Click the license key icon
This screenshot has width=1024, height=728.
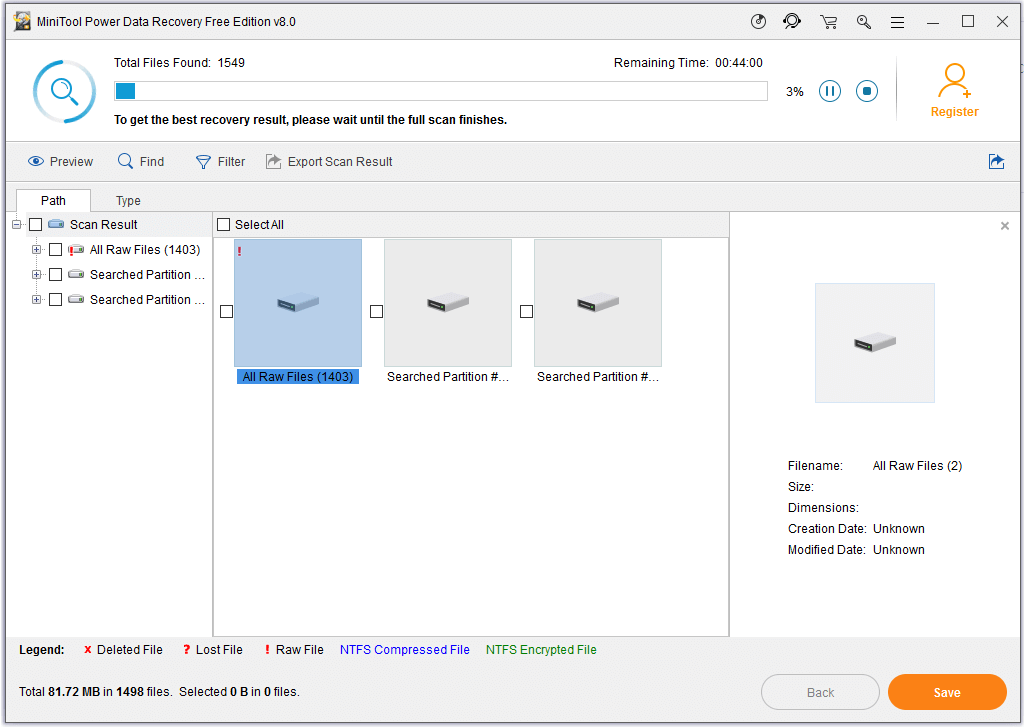[863, 21]
